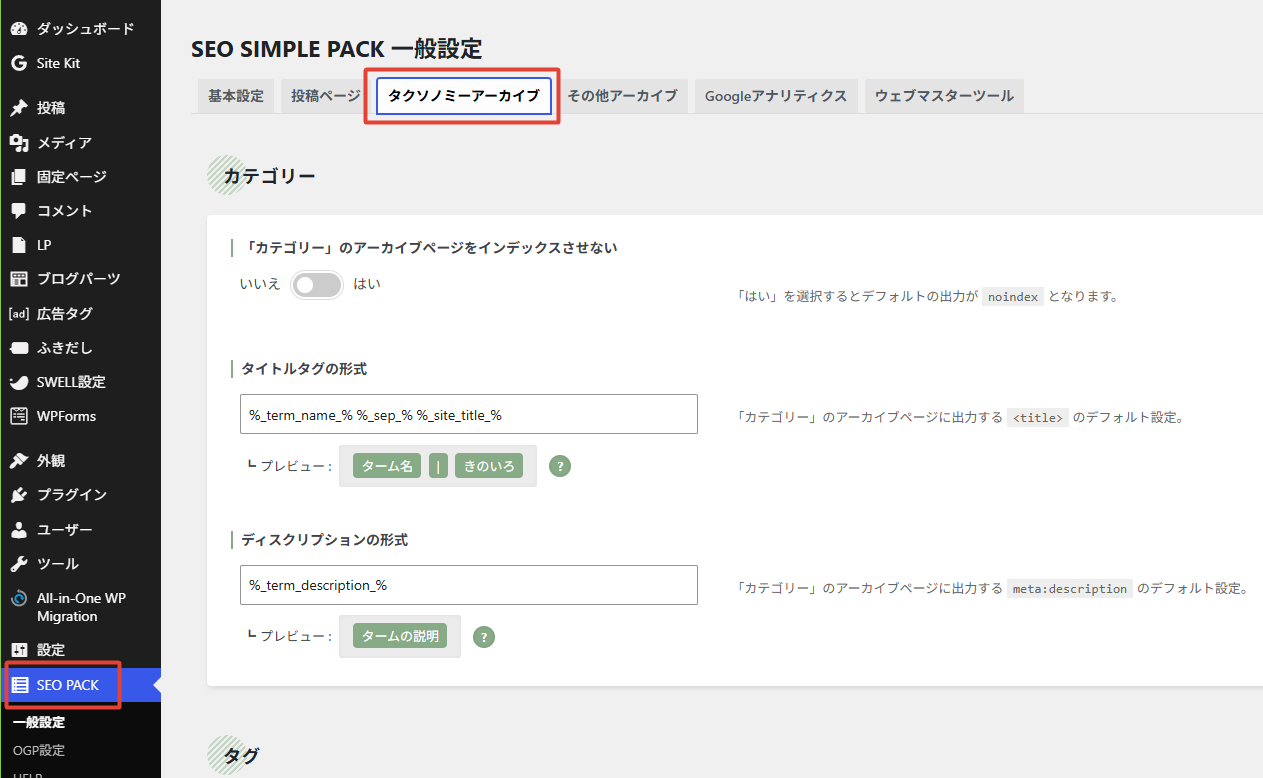Click the media icon beside メディア
This screenshot has width=1263, height=778.
pos(19,143)
